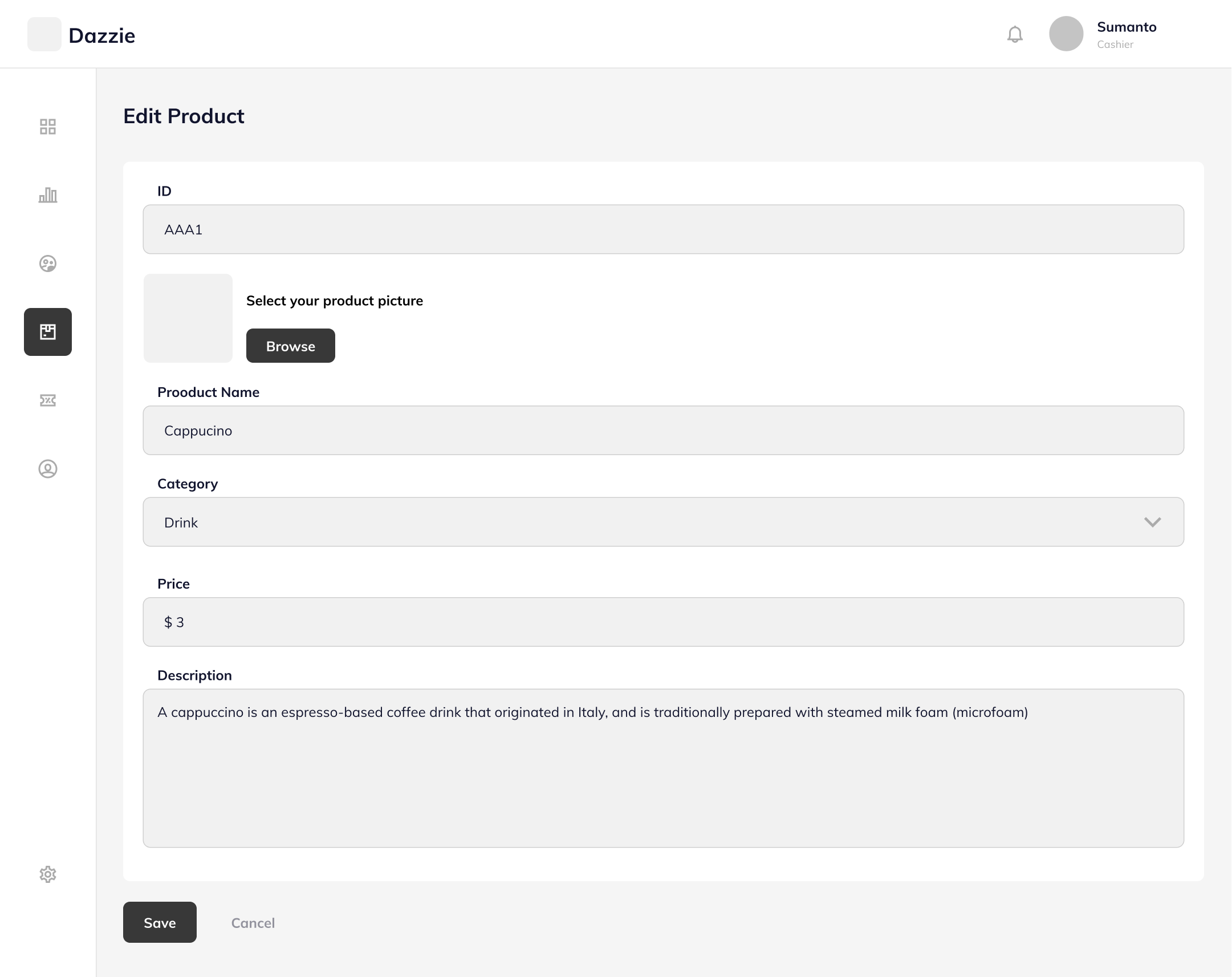The width and height of the screenshot is (1232, 977).
Task: Check notifications via the bell icon
Action: 1015,34
